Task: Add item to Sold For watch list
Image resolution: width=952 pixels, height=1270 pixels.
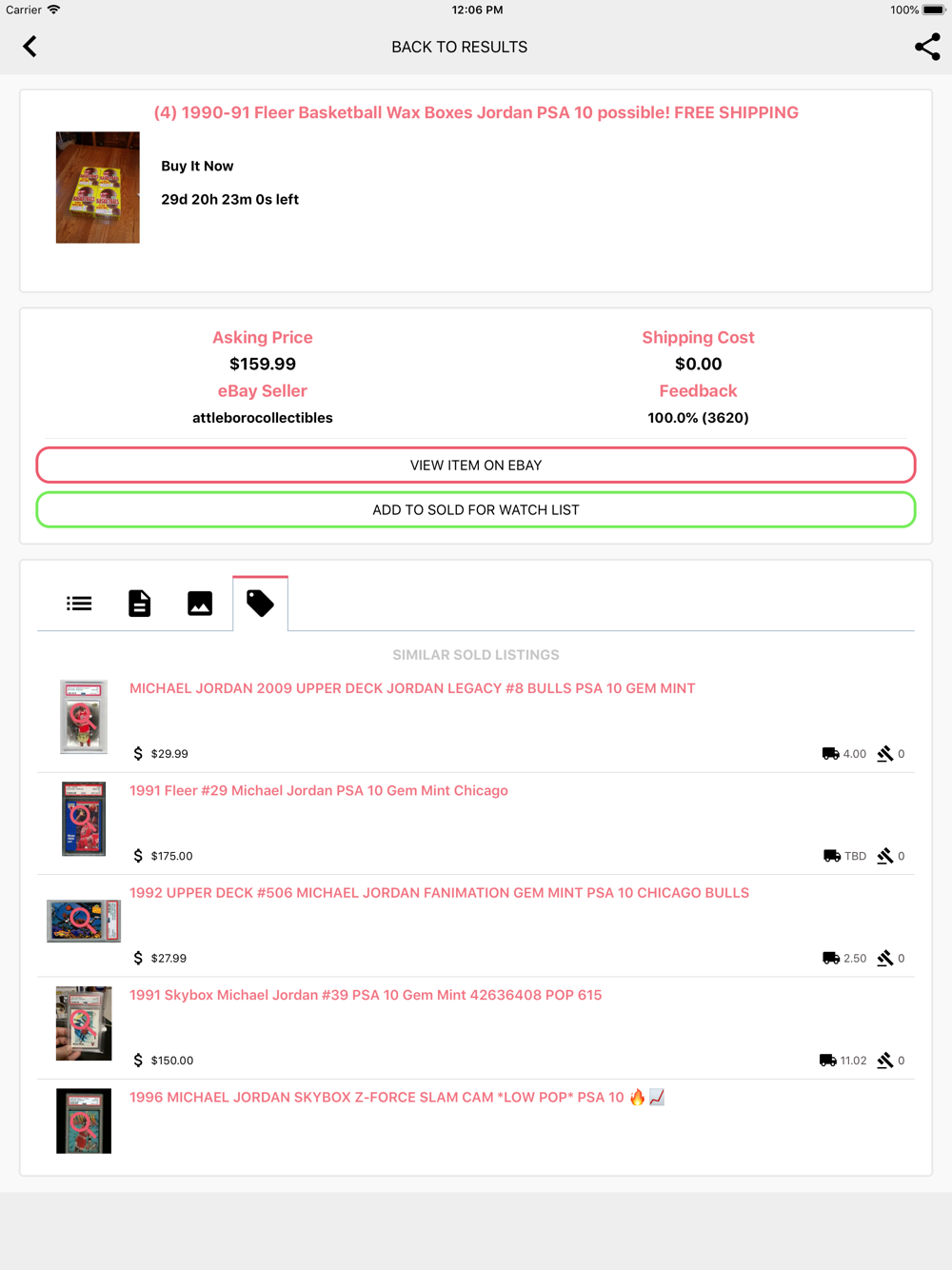Action: [476, 510]
